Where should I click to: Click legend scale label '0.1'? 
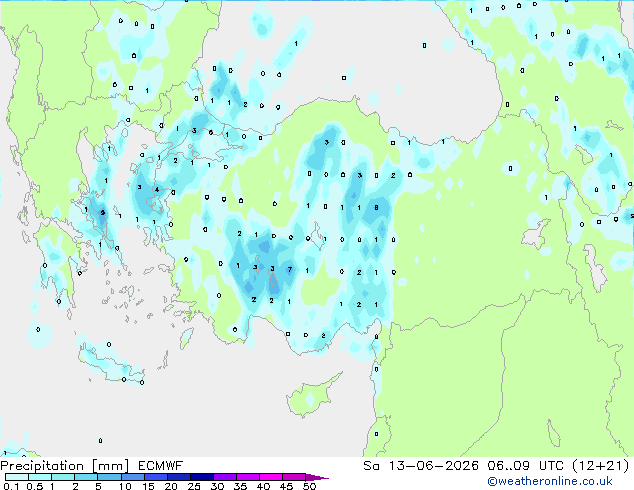coord(12,486)
